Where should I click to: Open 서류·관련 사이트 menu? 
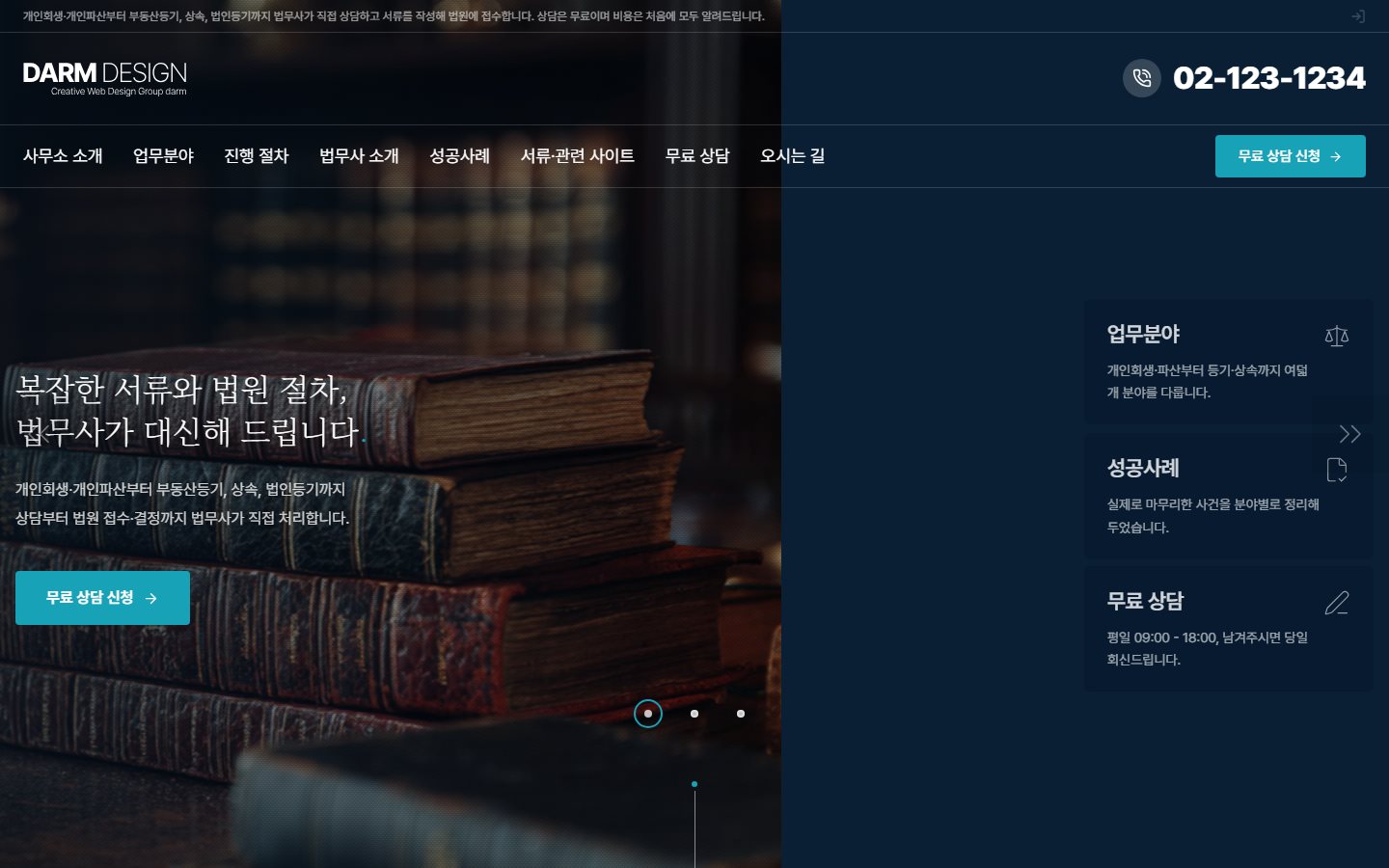578,156
